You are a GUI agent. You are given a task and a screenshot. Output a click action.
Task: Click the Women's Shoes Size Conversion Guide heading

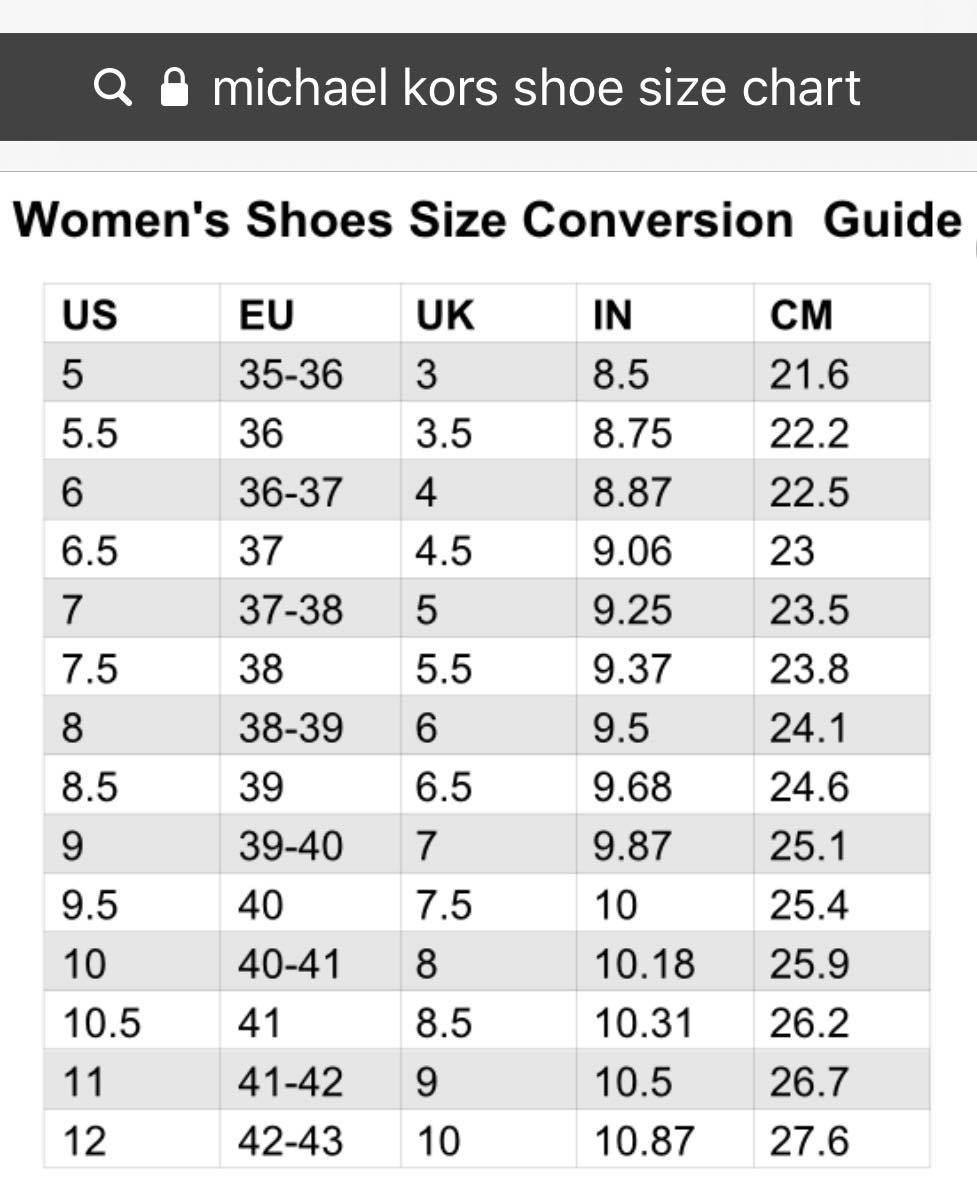tap(488, 220)
